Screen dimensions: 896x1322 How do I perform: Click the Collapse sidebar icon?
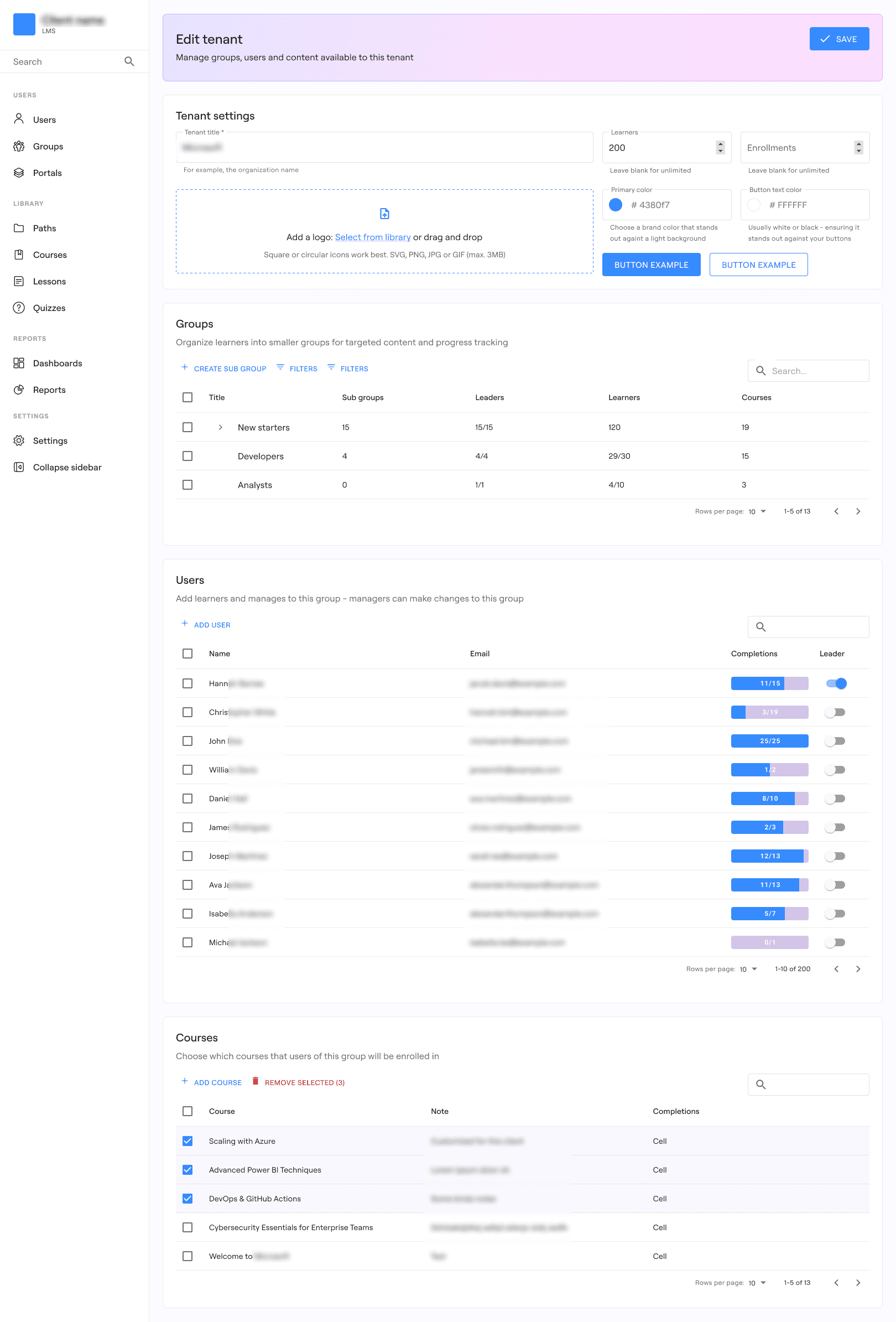click(19, 467)
